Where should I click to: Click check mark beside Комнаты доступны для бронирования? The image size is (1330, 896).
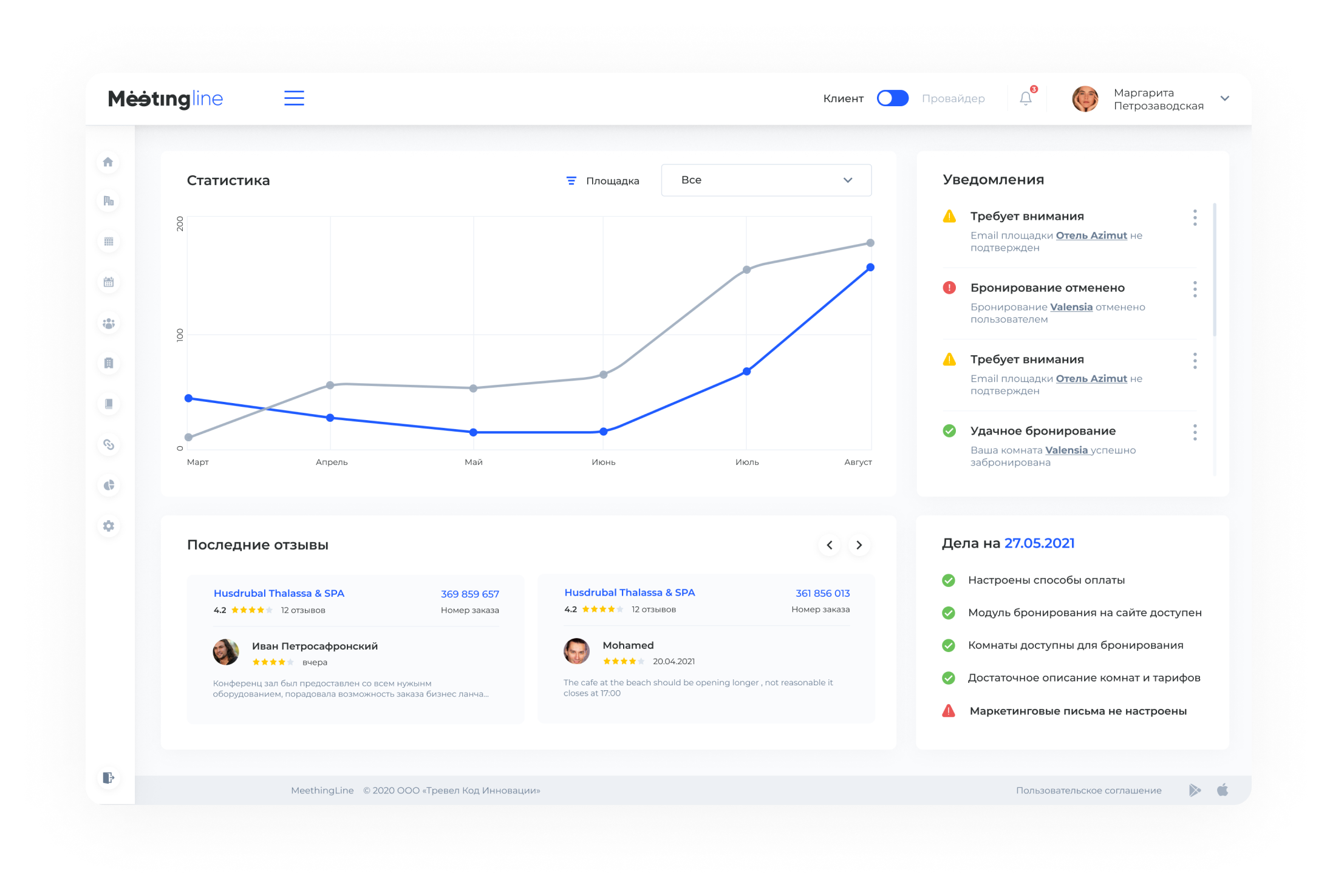click(949, 645)
